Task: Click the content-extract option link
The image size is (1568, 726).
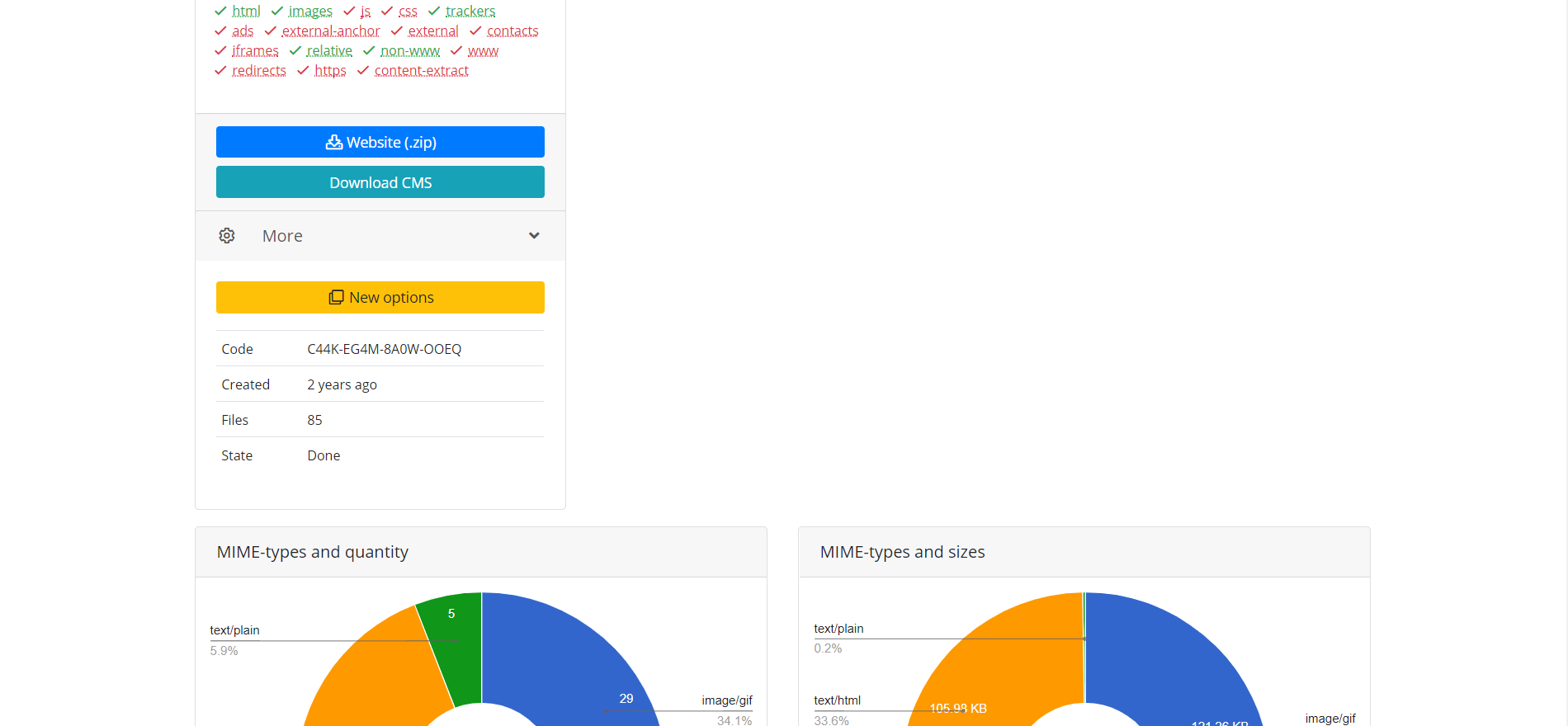Action: 422,70
